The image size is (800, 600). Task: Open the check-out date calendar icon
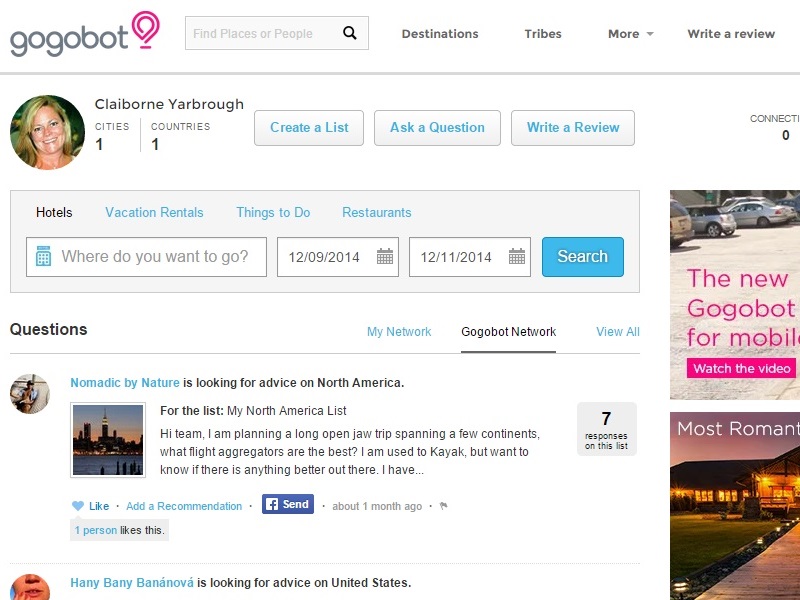pyautogui.click(x=517, y=257)
